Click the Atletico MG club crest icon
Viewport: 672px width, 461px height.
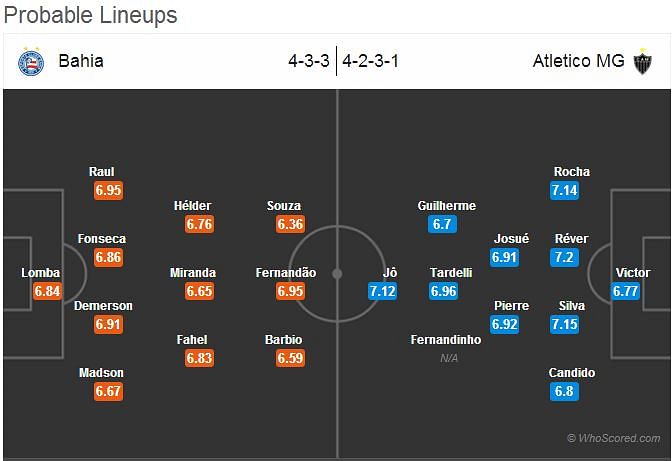point(642,62)
